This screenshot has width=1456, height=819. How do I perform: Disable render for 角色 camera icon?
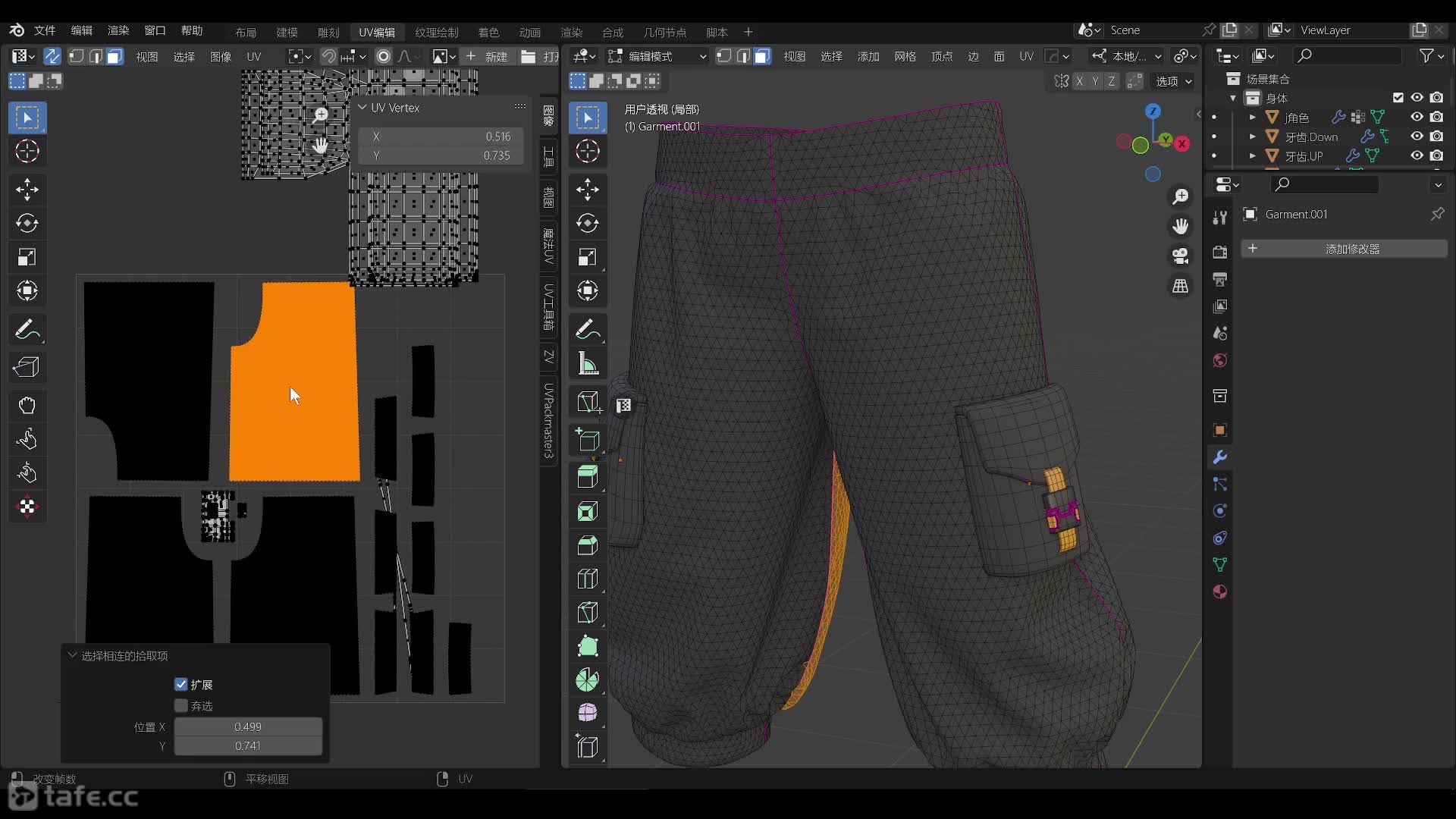[x=1437, y=117]
